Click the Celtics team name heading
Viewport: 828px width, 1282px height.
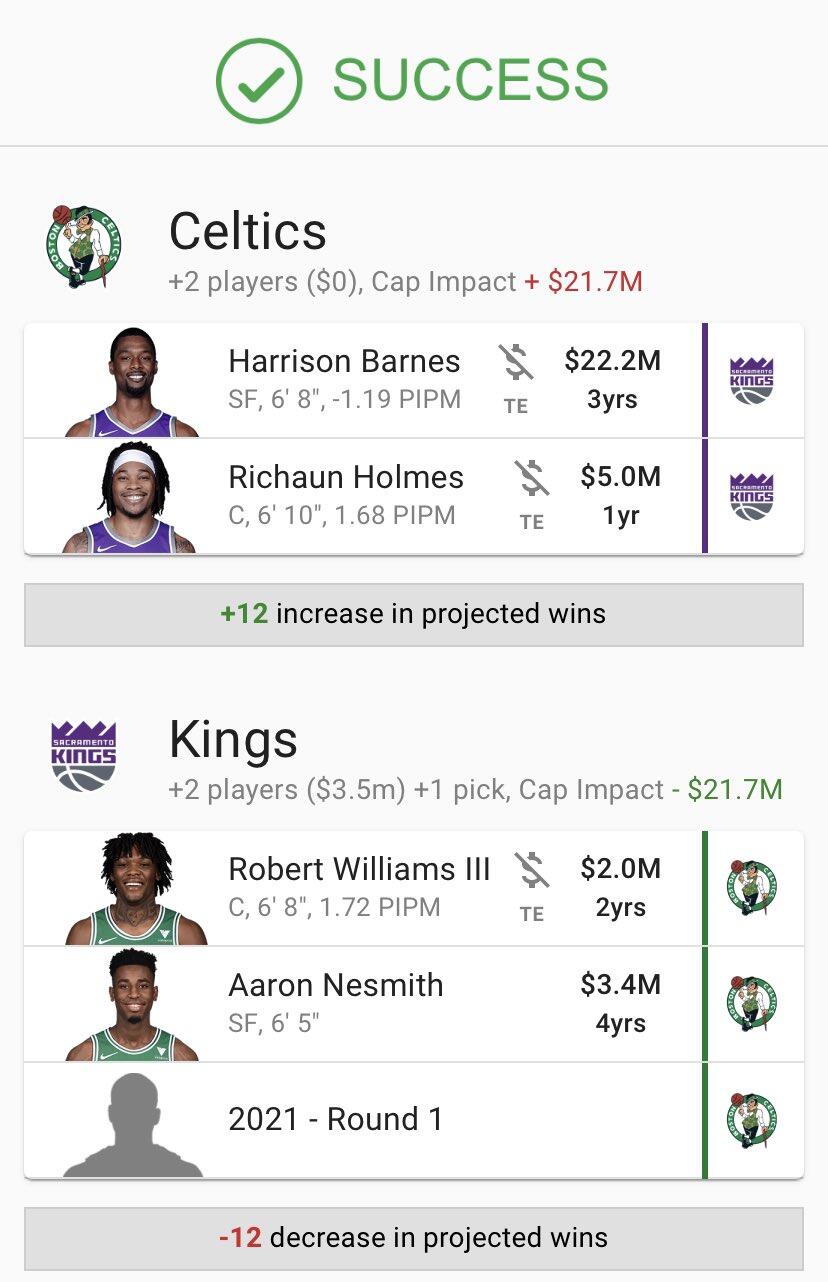[x=248, y=231]
